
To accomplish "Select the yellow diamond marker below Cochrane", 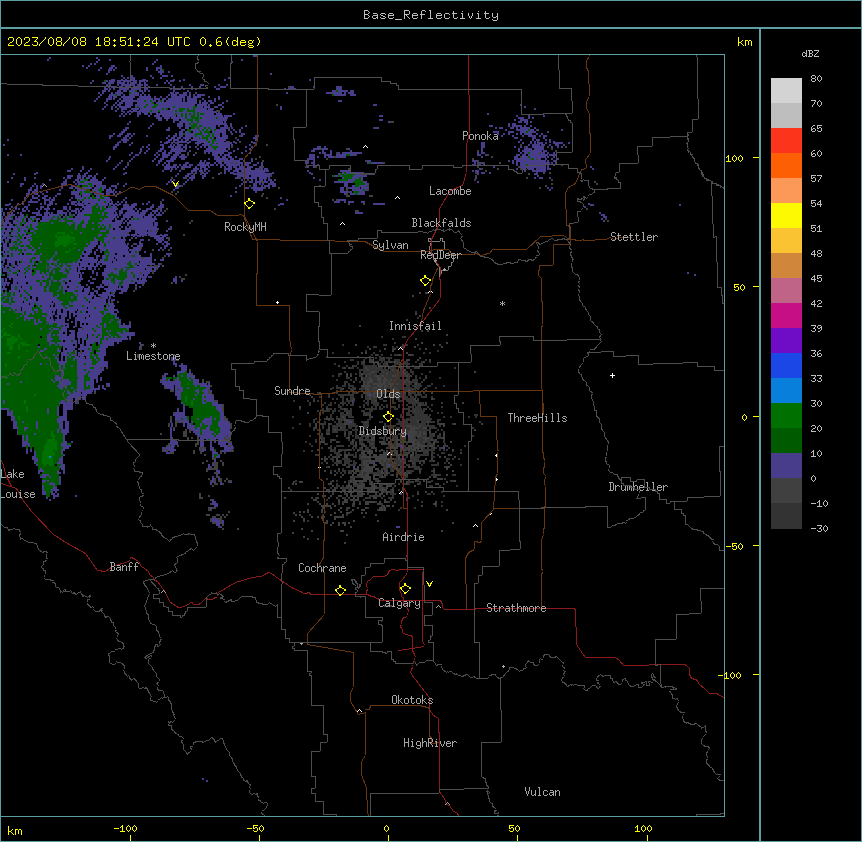I will tap(340, 590).
